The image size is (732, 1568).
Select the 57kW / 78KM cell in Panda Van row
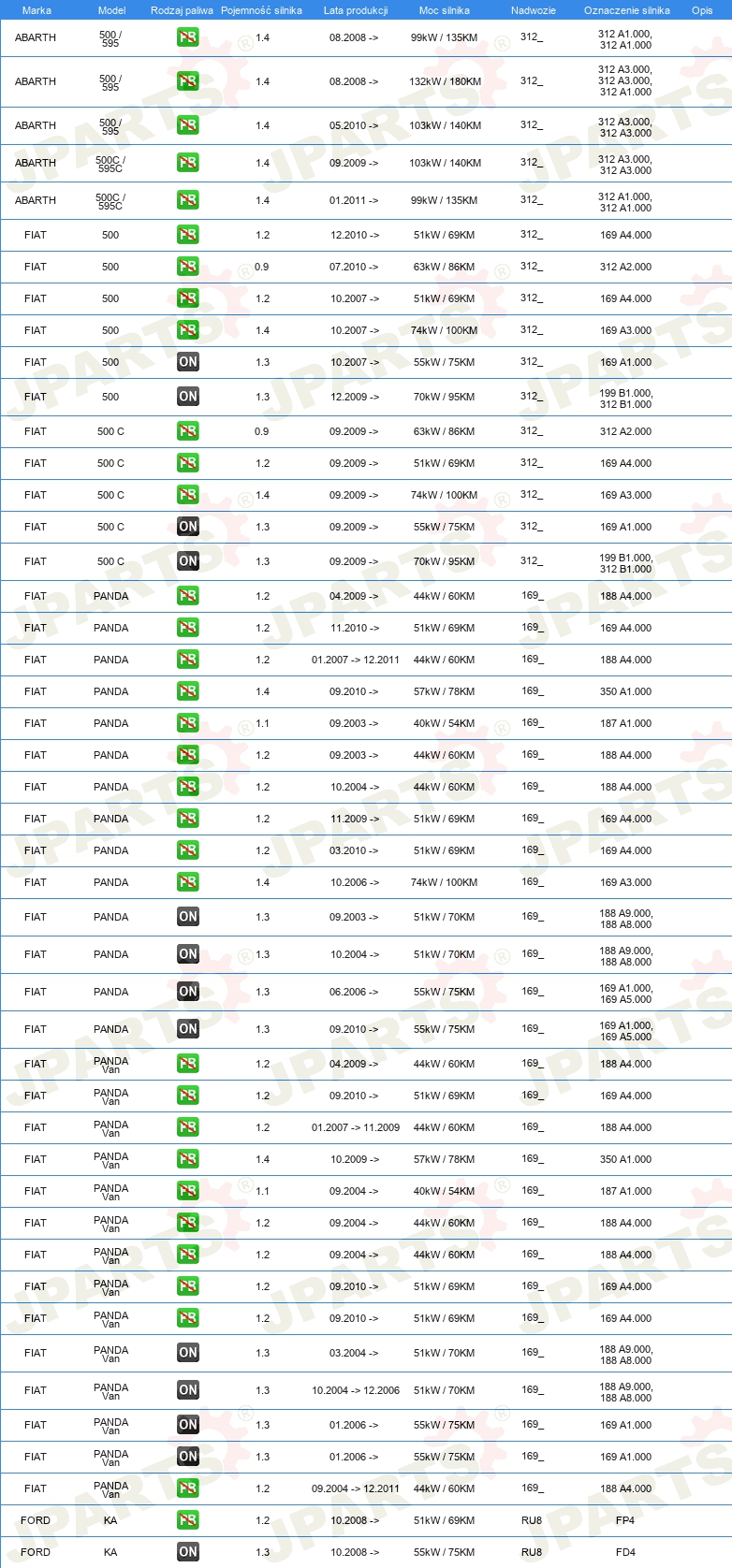tap(445, 1159)
